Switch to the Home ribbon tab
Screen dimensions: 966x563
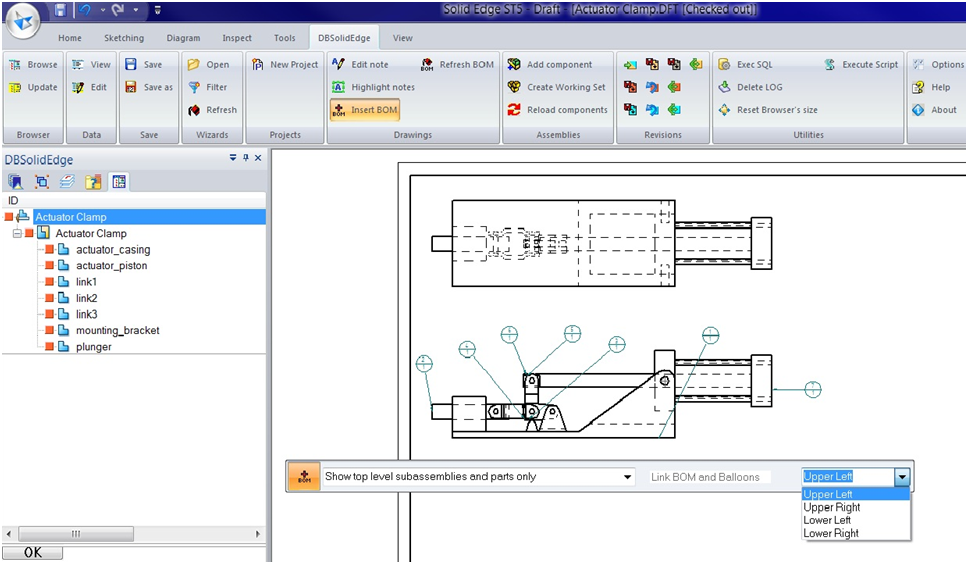[70, 38]
